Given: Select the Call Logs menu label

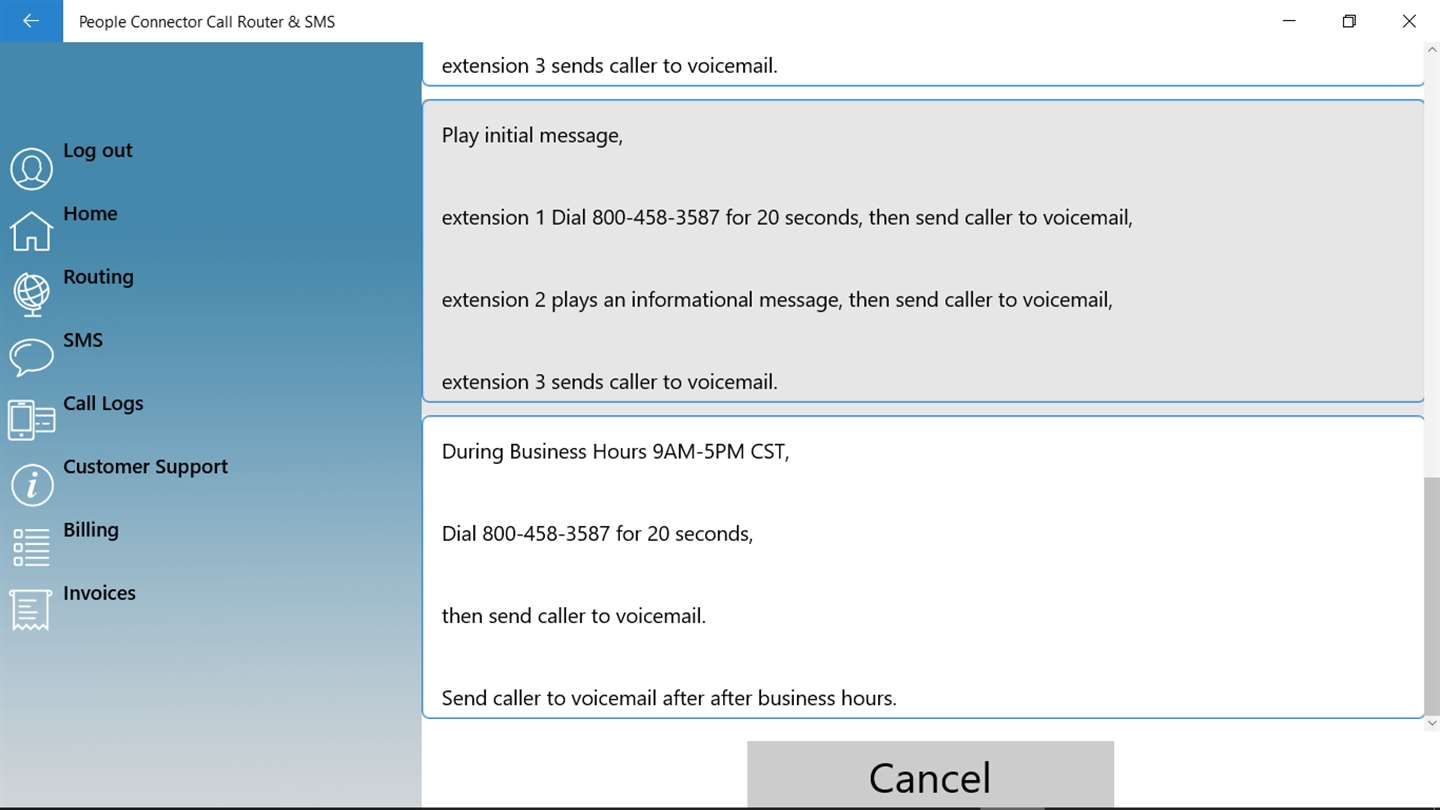Looking at the screenshot, I should (103, 403).
